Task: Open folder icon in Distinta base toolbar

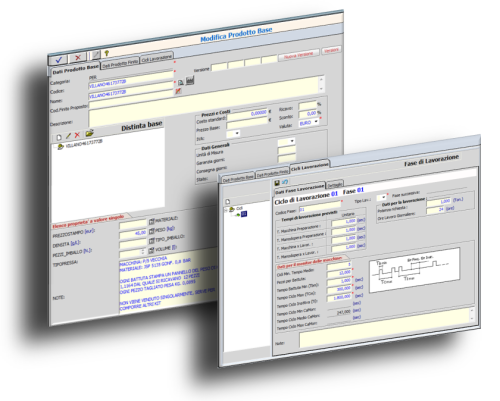Action: tap(89, 133)
